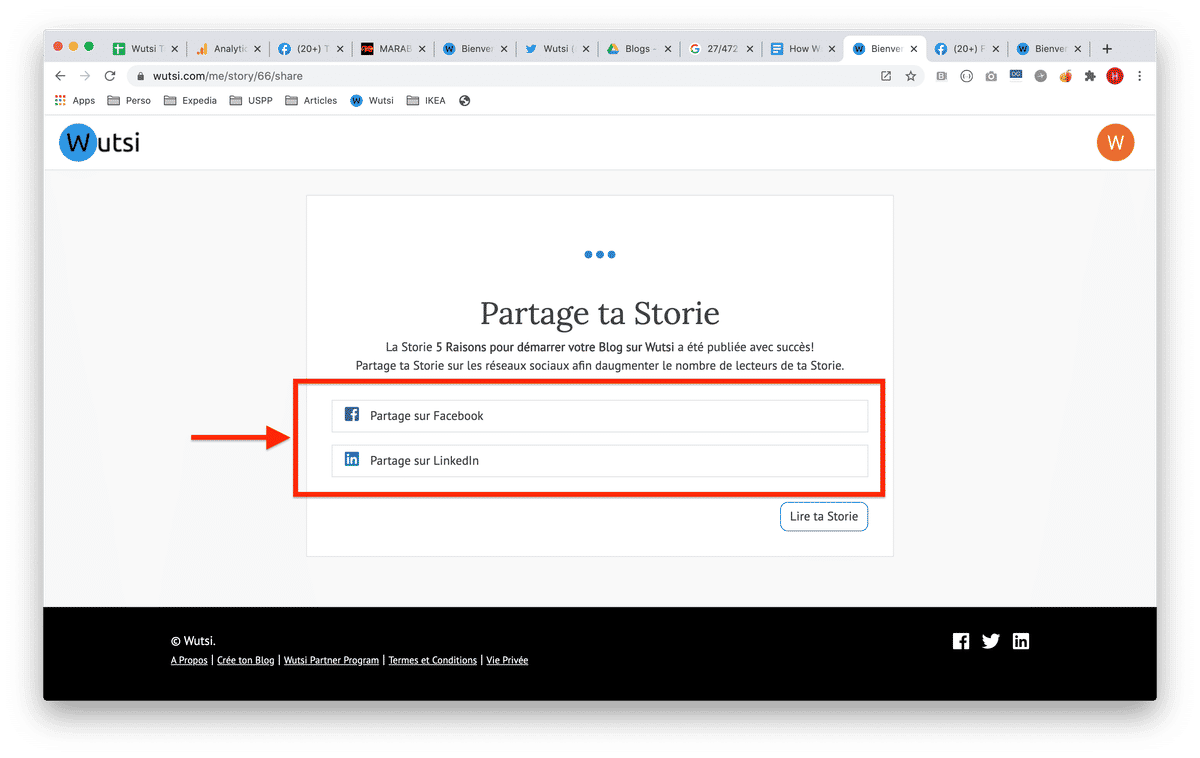Image resolution: width=1200 pixels, height=758 pixels.
Task: Click the LinkedIn icon in the footer
Action: tap(1021, 641)
